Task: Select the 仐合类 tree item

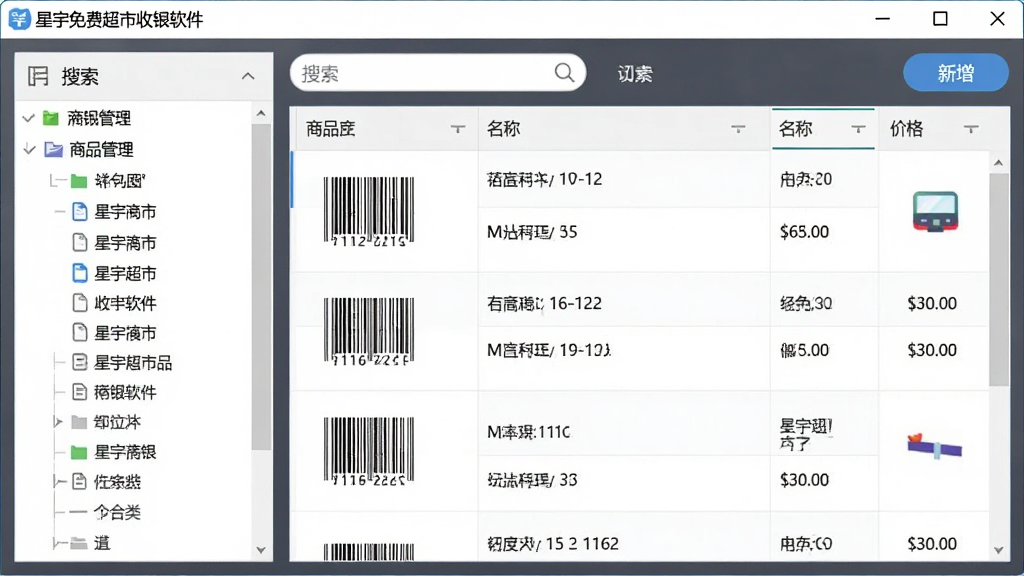Action: coord(118,512)
